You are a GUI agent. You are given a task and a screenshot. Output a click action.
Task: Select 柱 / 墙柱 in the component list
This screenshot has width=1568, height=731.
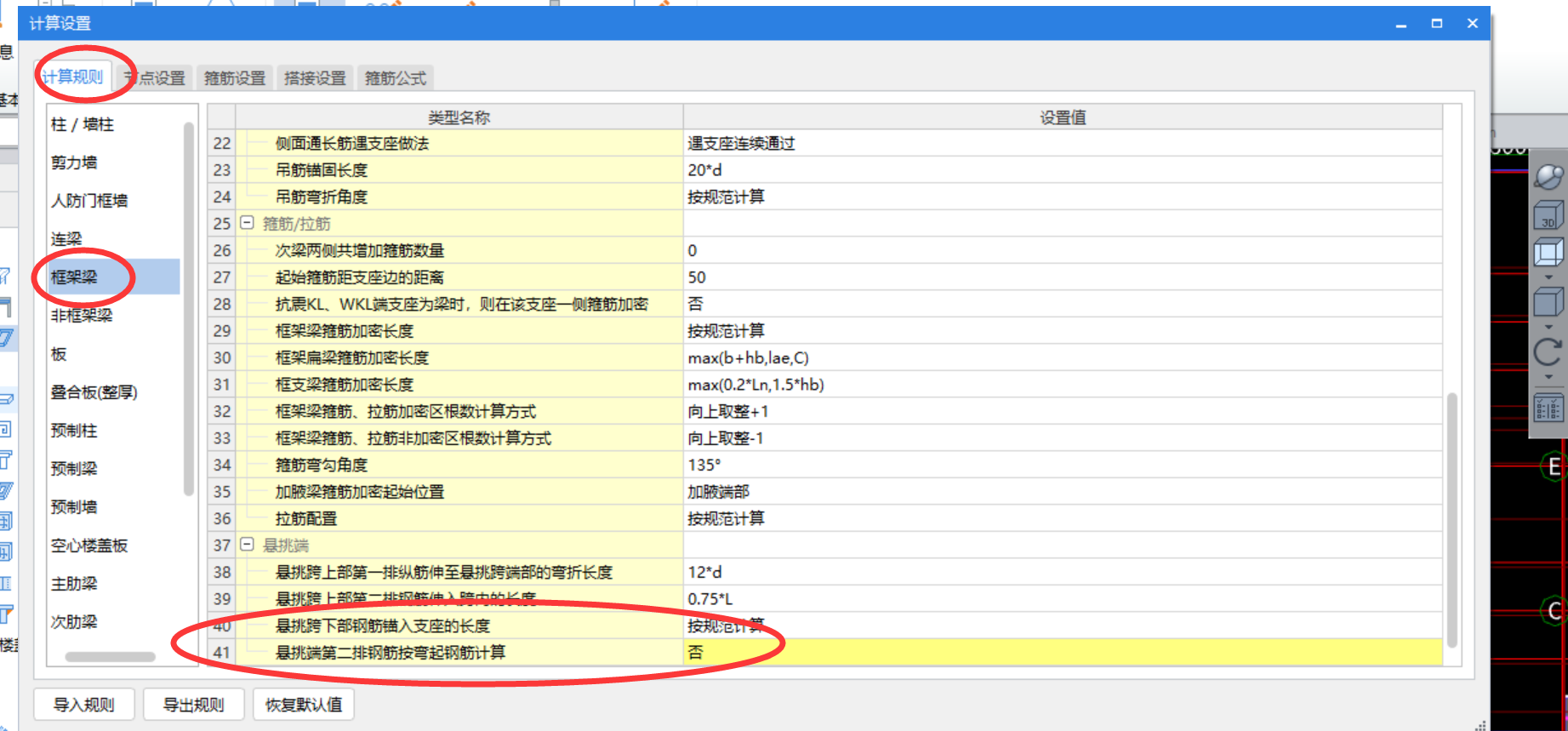(83, 124)
